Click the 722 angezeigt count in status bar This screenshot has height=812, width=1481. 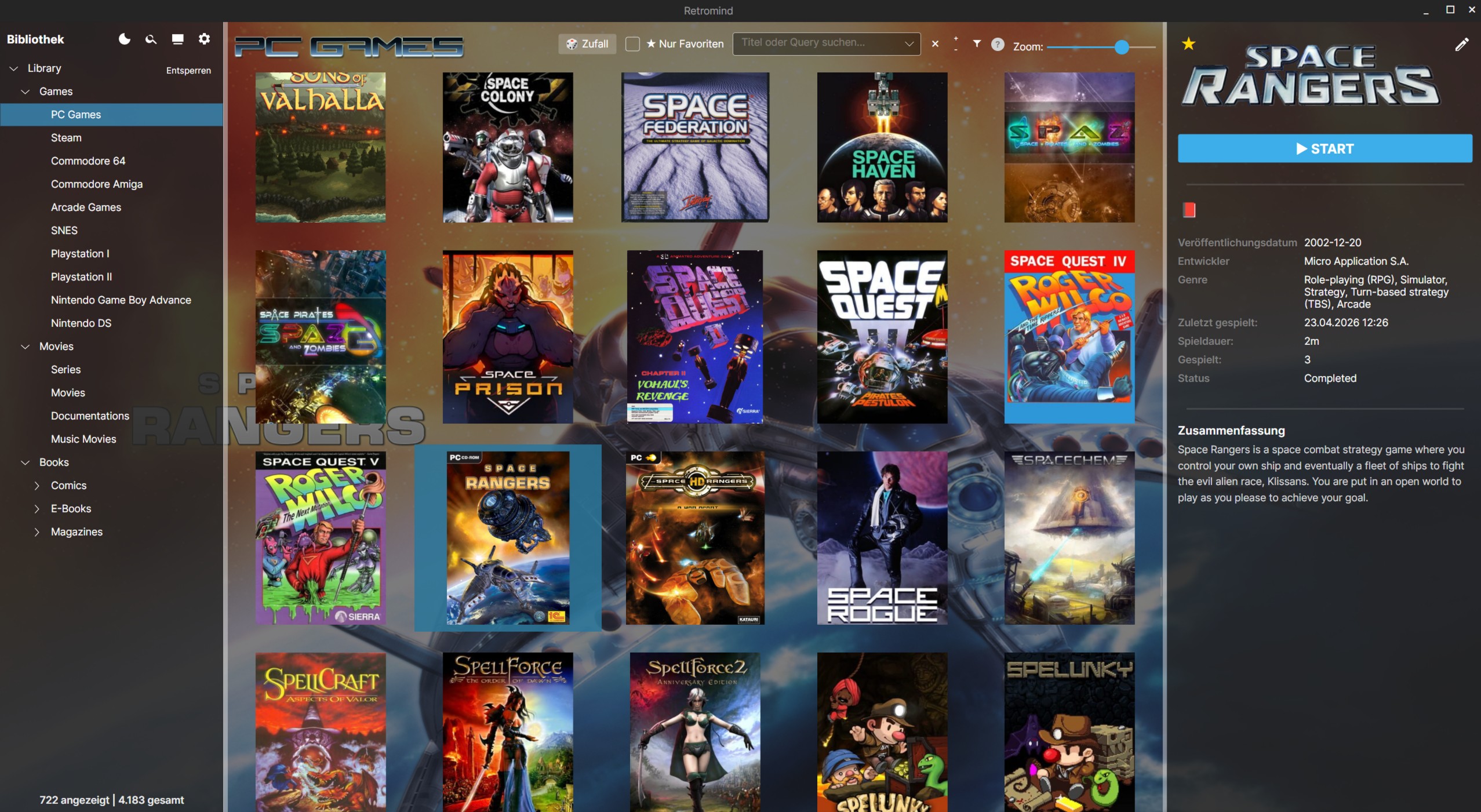point(74,800)
